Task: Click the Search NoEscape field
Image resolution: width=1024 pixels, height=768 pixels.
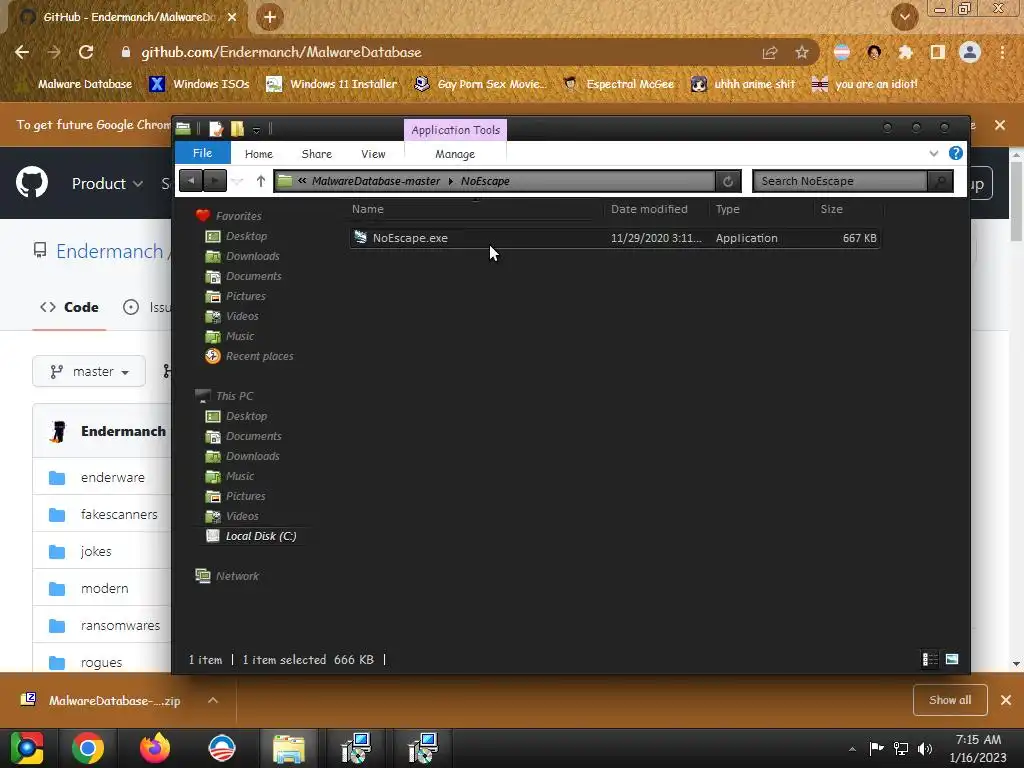Action: (x=840, y=181)
